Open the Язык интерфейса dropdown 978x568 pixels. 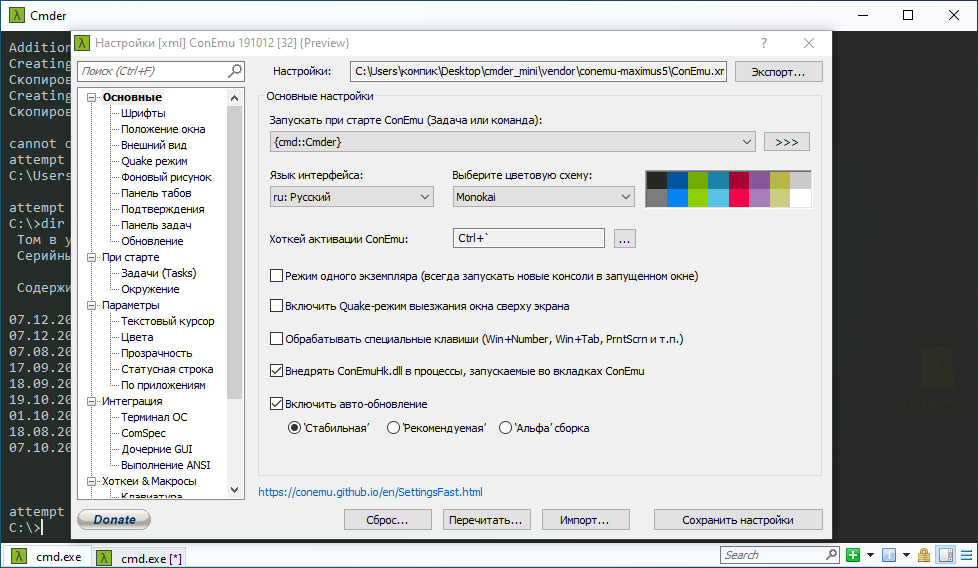click(351, 198)
